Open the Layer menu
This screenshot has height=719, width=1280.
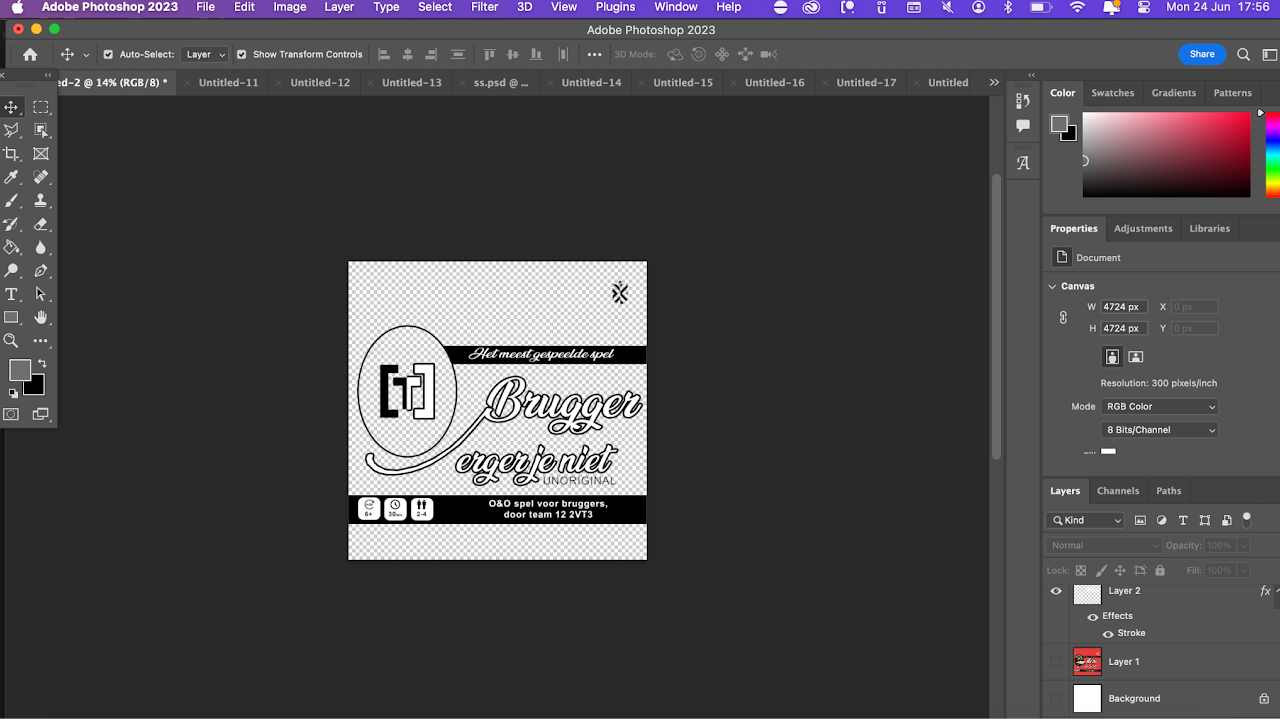(339, 7)
